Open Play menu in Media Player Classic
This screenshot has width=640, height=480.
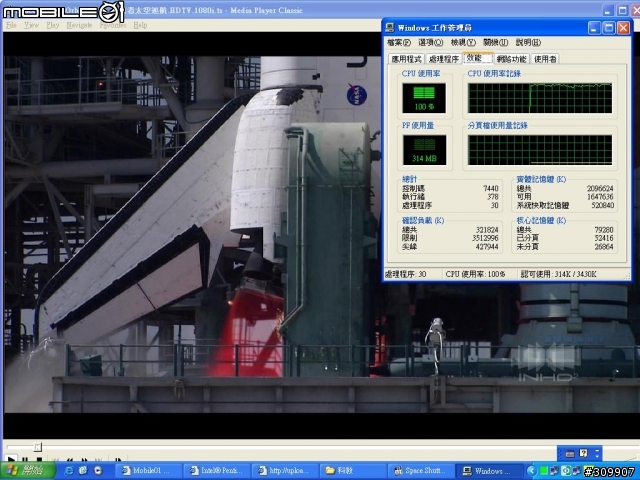pyautogui.click(x=53, y=25)
